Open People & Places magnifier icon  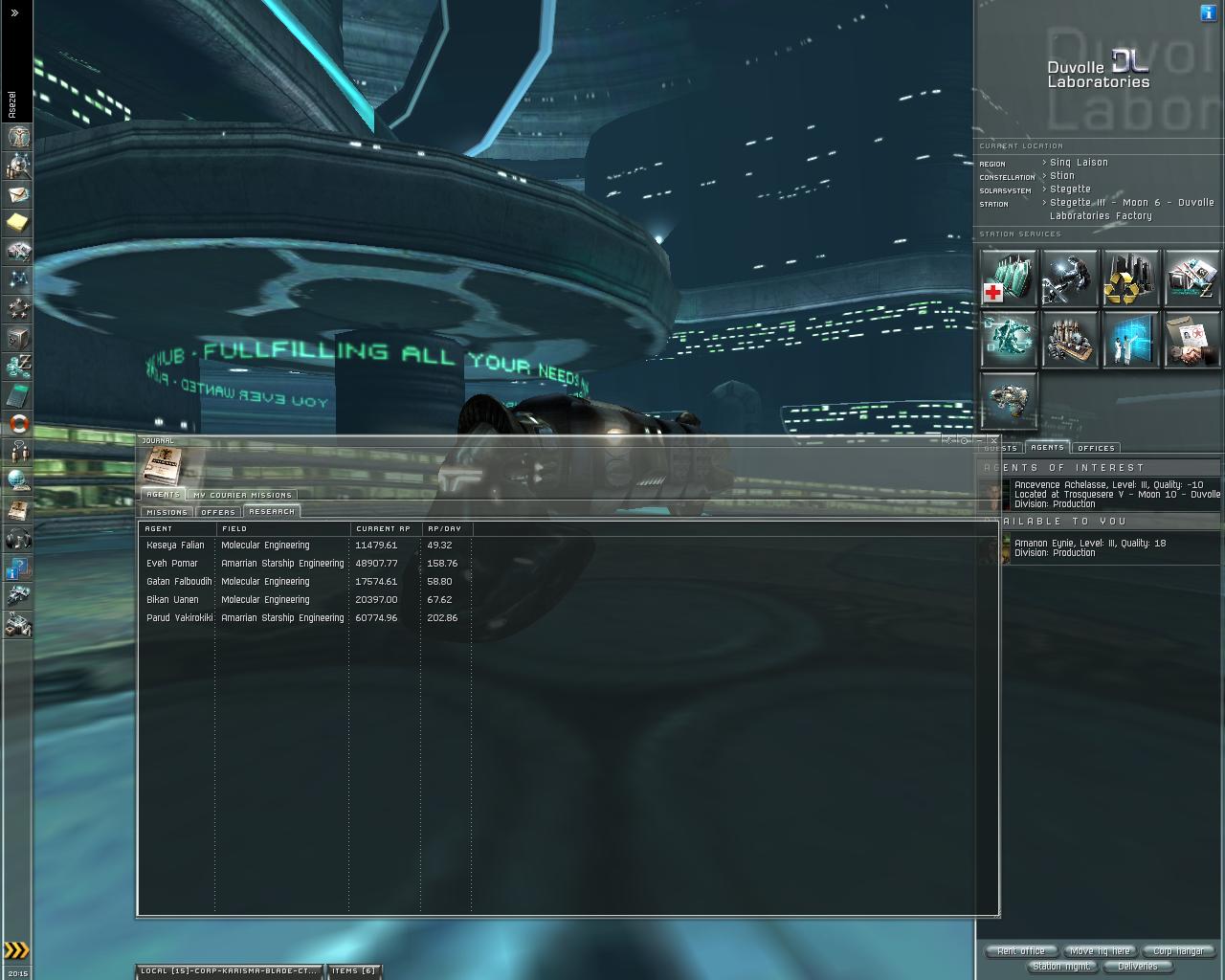point(19,166)
